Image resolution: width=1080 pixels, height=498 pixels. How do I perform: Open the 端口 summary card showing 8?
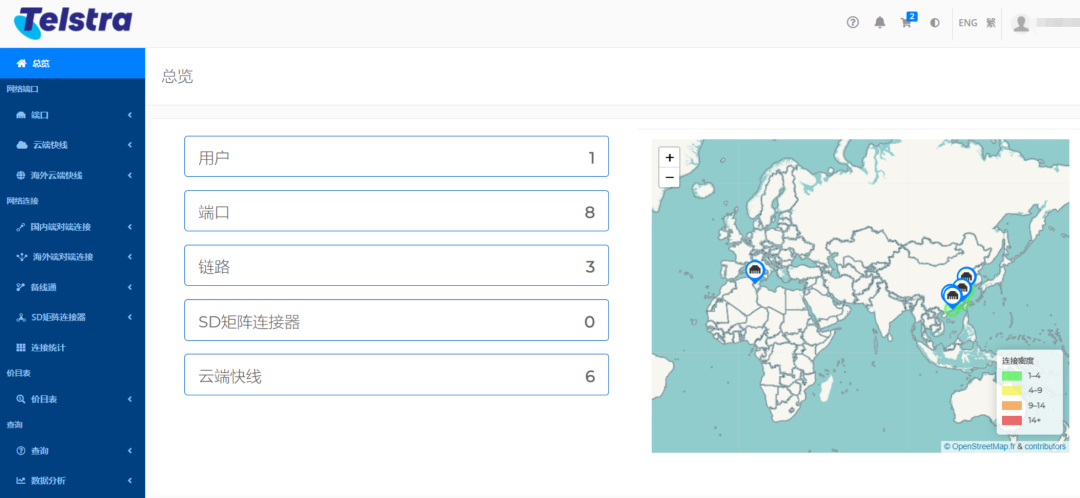click(x=396, y=212)
